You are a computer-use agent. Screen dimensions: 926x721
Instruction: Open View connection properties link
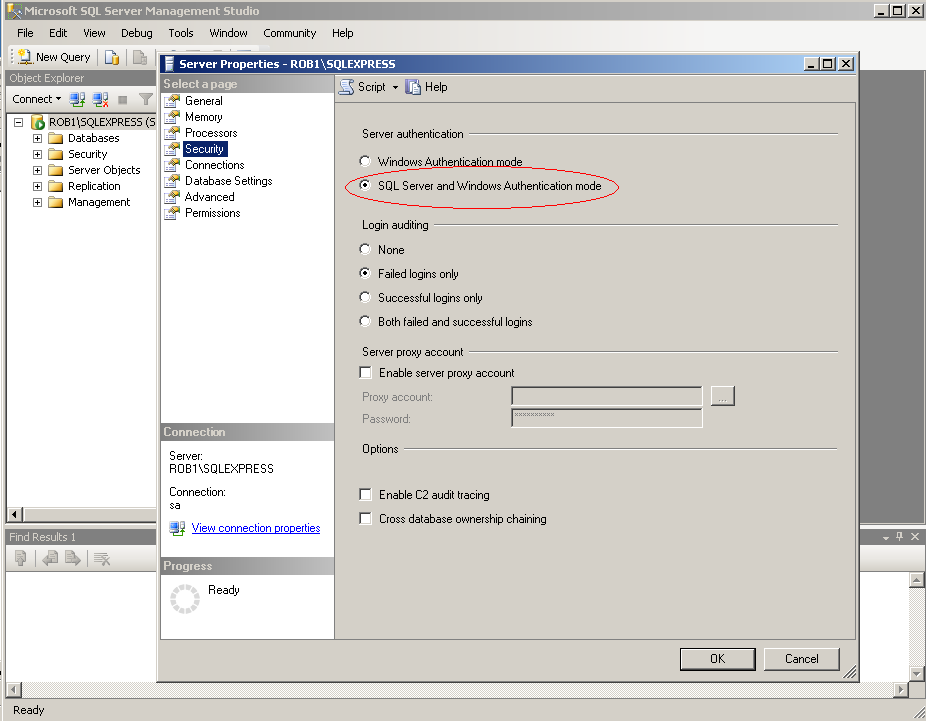[x=256, y=528]
